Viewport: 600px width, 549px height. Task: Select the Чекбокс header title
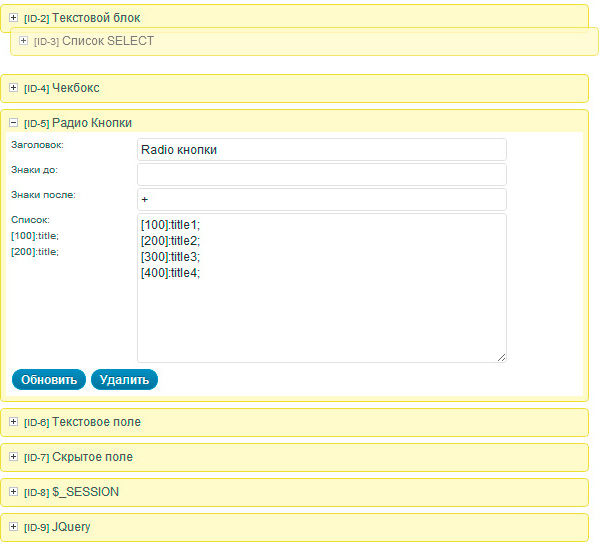pos(76,88)
